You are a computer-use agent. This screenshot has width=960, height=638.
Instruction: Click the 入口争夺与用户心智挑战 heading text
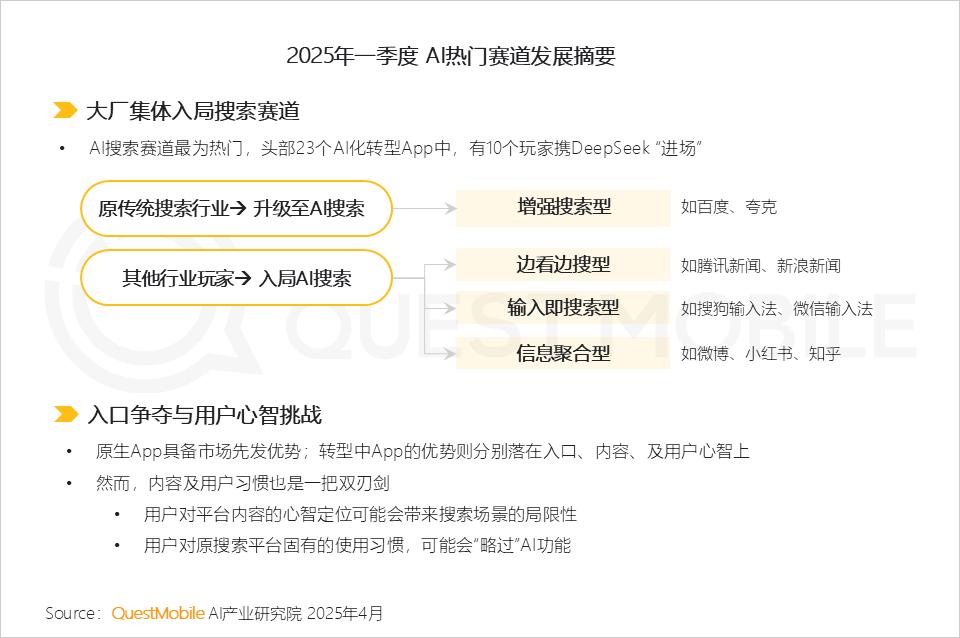coord(204,414)
